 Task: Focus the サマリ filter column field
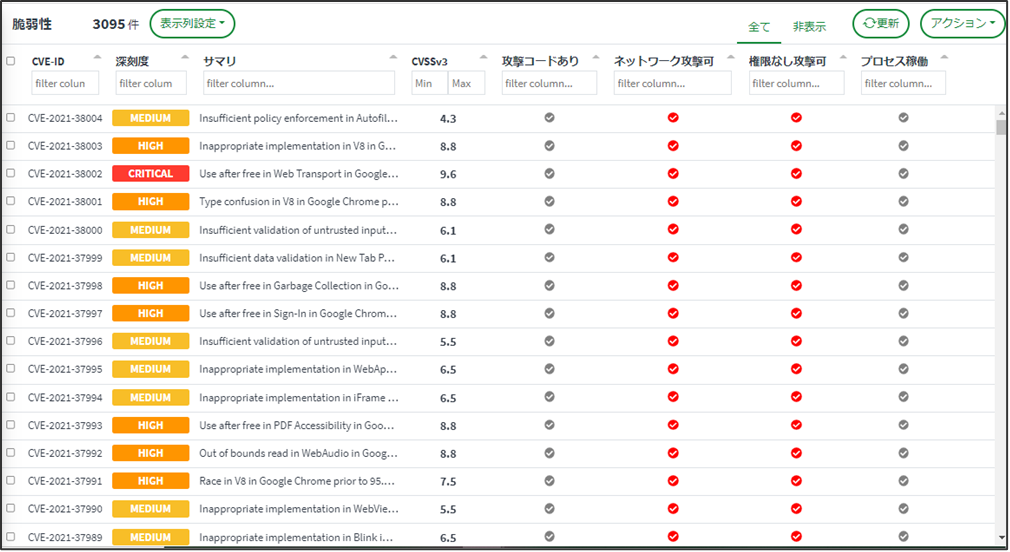[297, 84]
